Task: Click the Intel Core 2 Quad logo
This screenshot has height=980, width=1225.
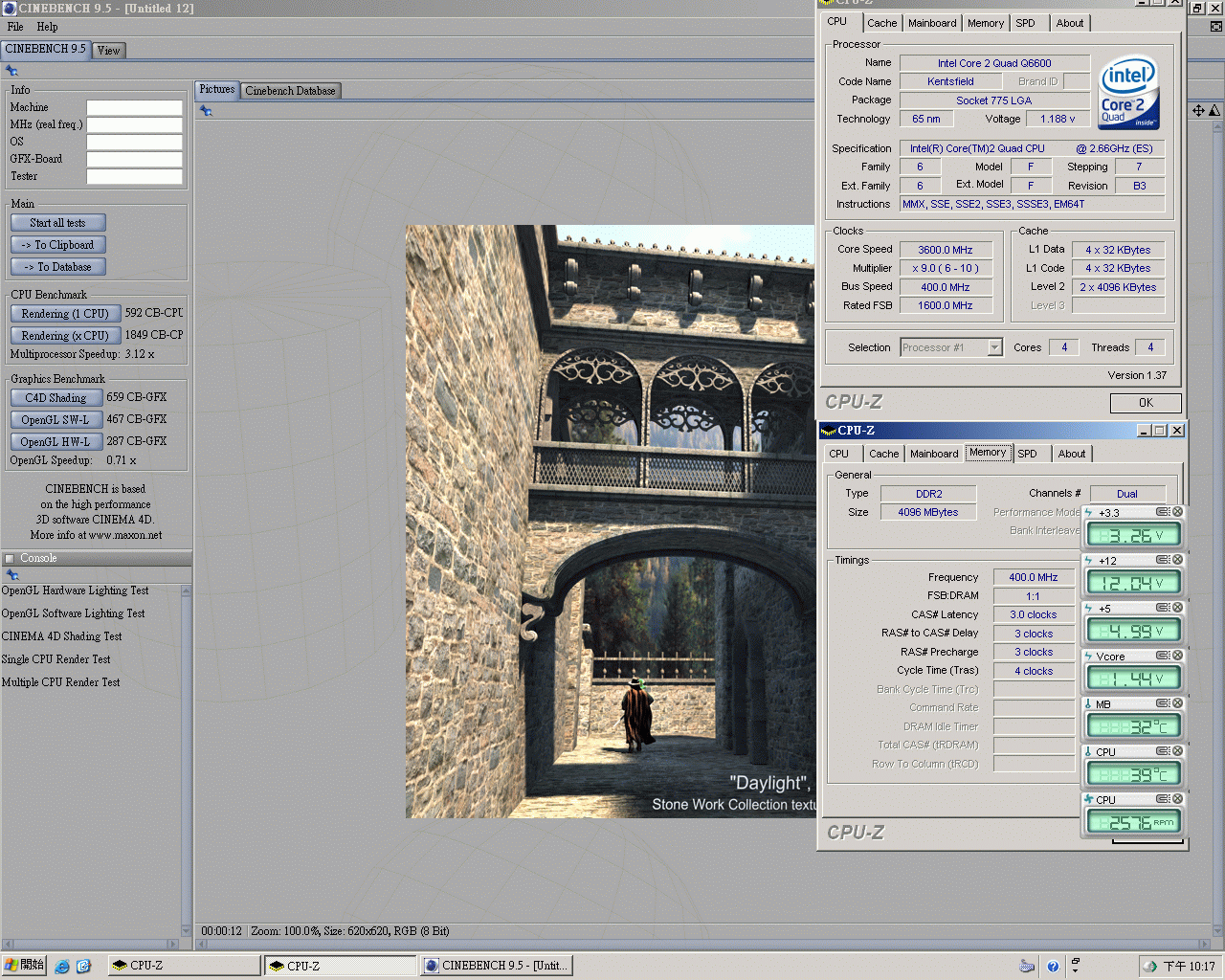Action: coord(1129,93)
